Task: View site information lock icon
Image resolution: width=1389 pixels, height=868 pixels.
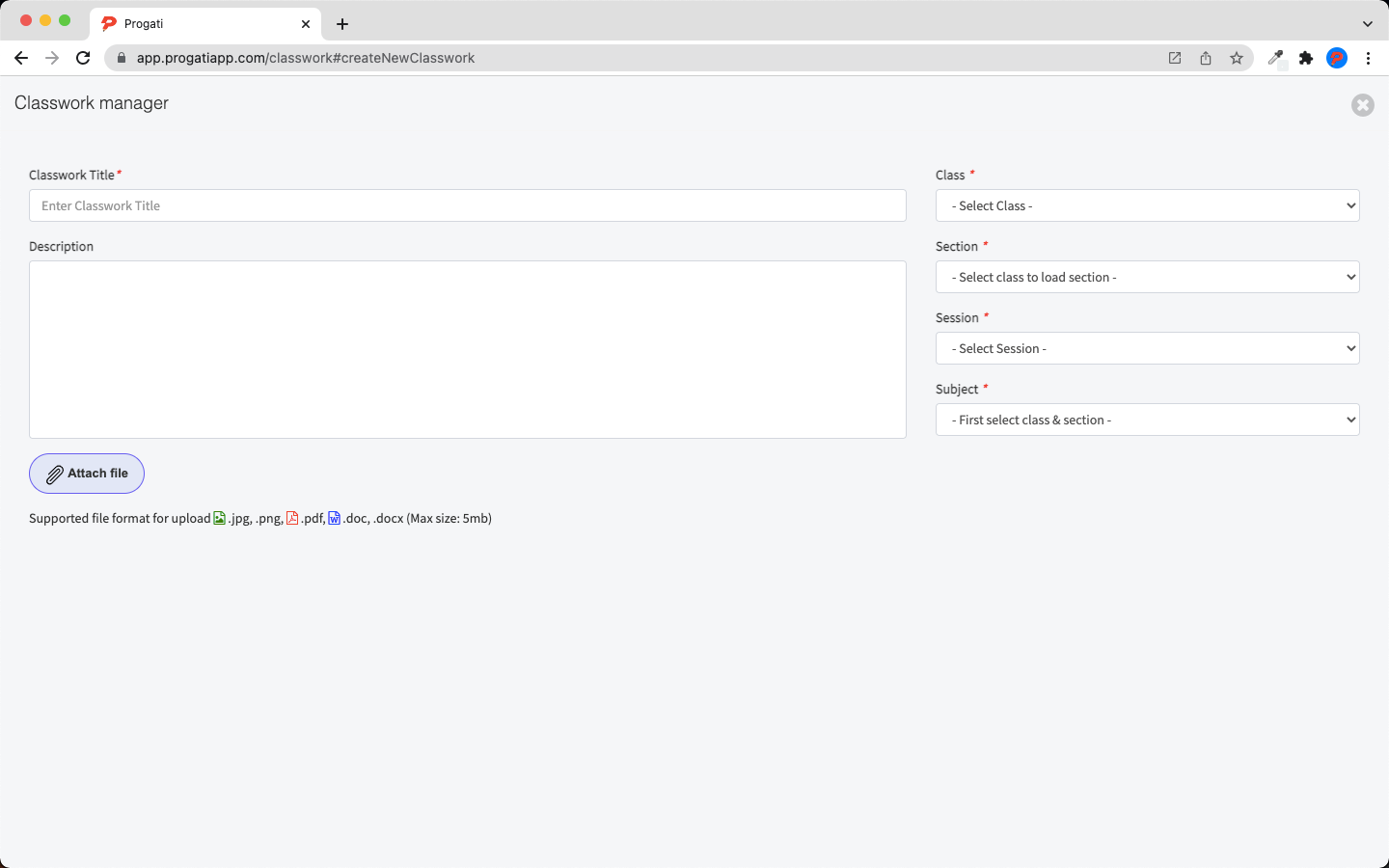Action: click(x=122, y=58)
